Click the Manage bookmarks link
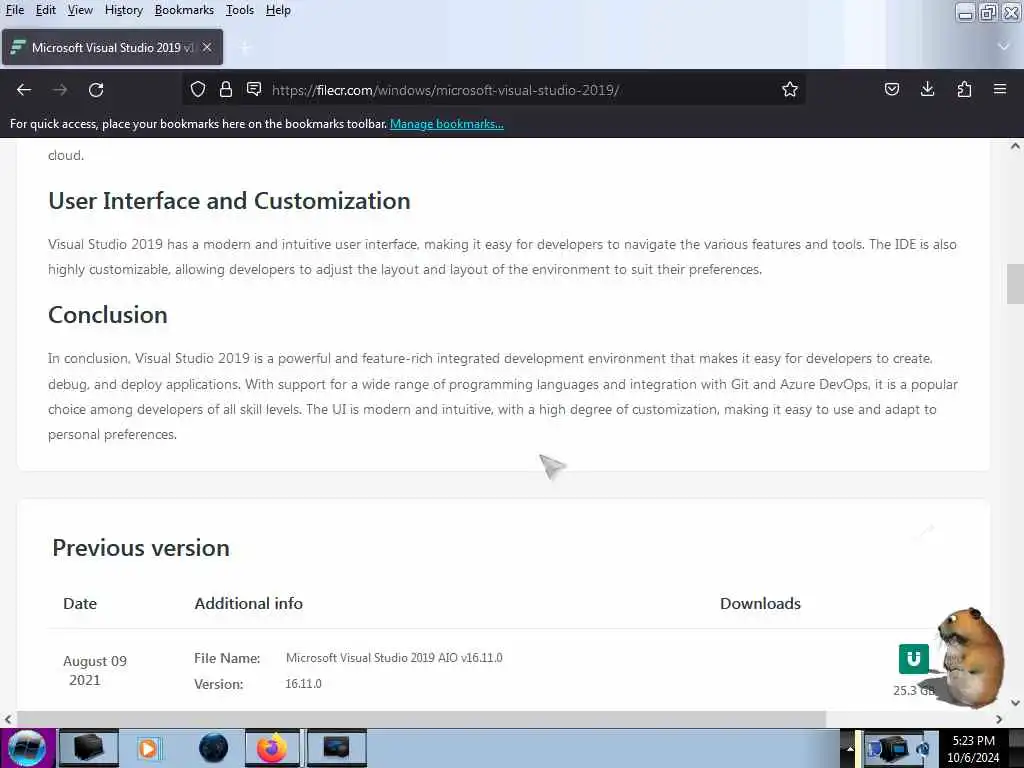This screenshot has height=768, width=1024. (447, 123)
